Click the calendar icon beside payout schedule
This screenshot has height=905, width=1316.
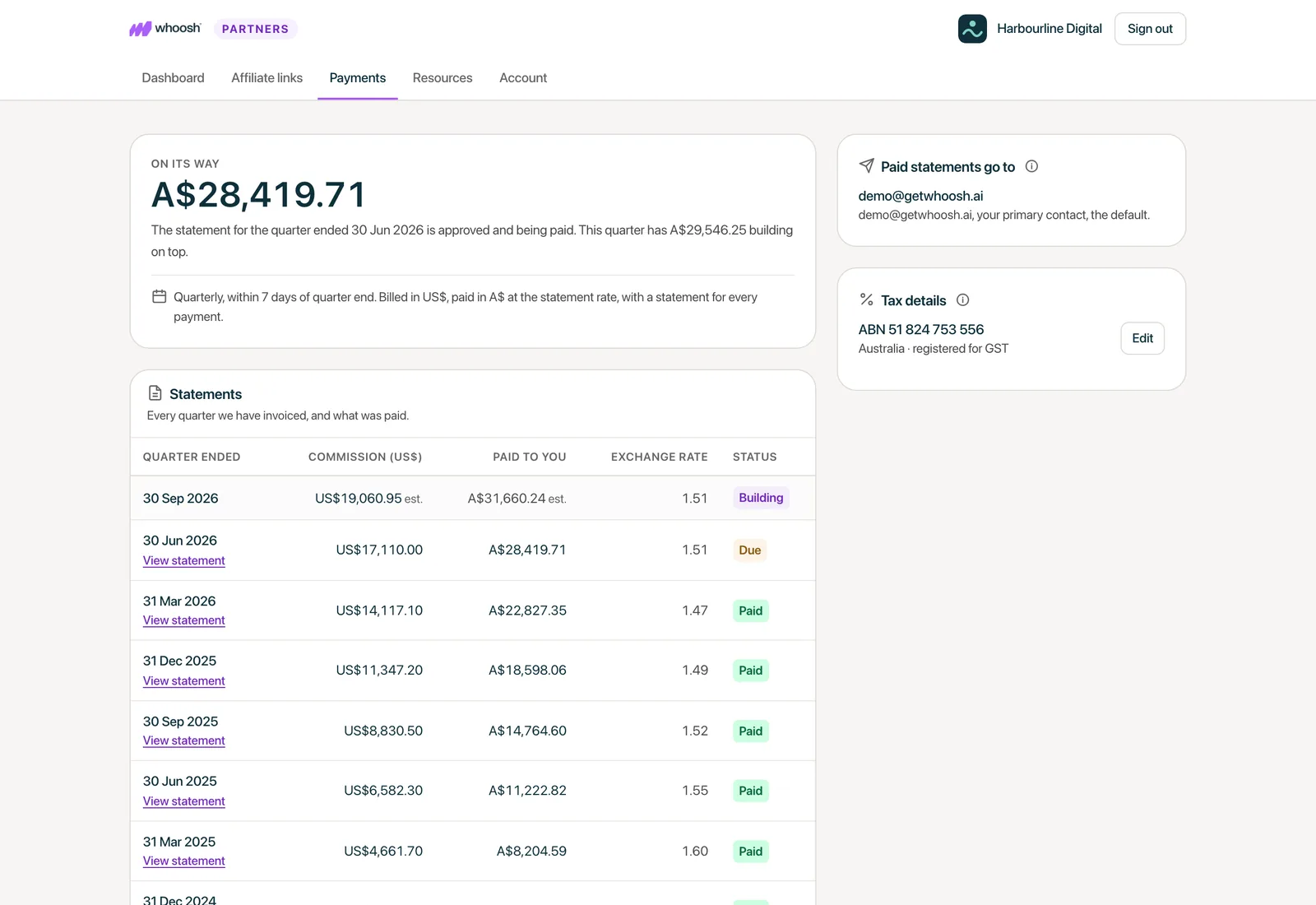tap(160, 297)
